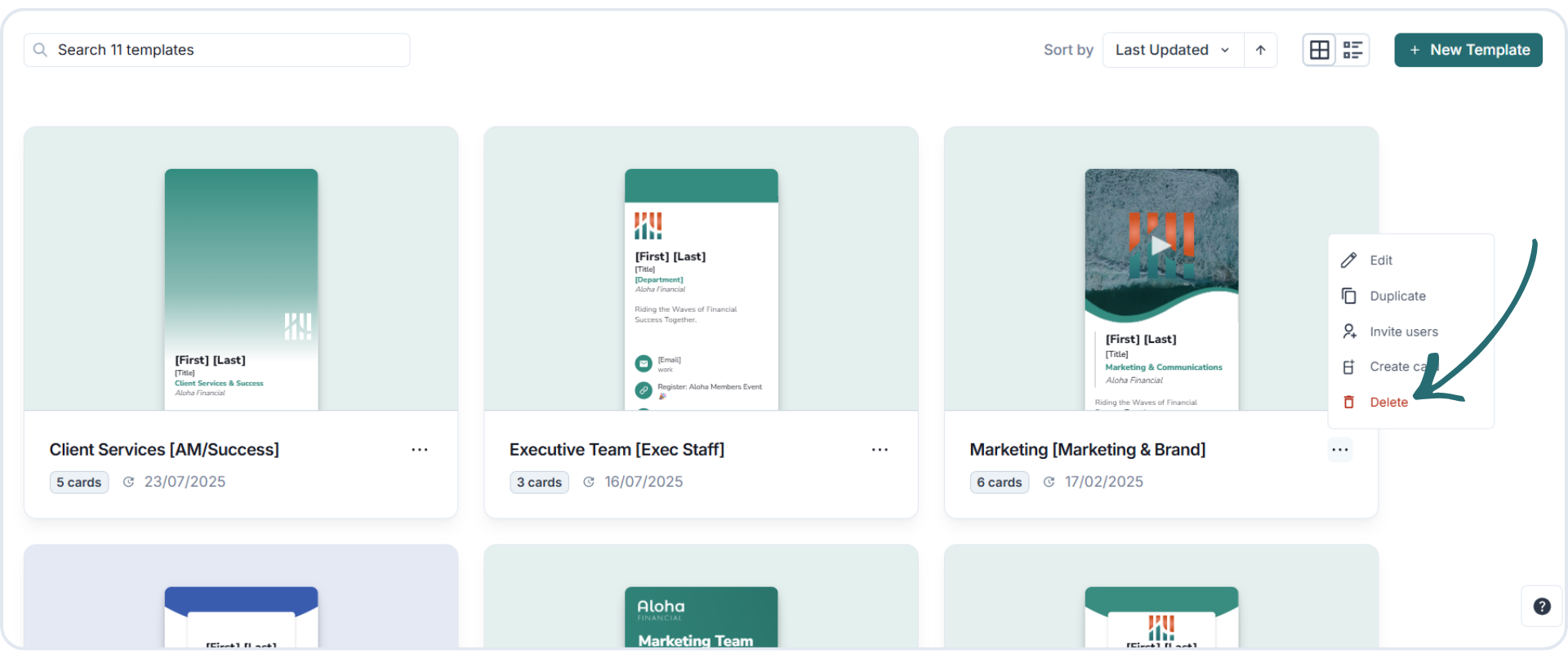Close options menu on Marketing card
Viewport: 1568px width, 672px height.
[x=1339, y=450]
